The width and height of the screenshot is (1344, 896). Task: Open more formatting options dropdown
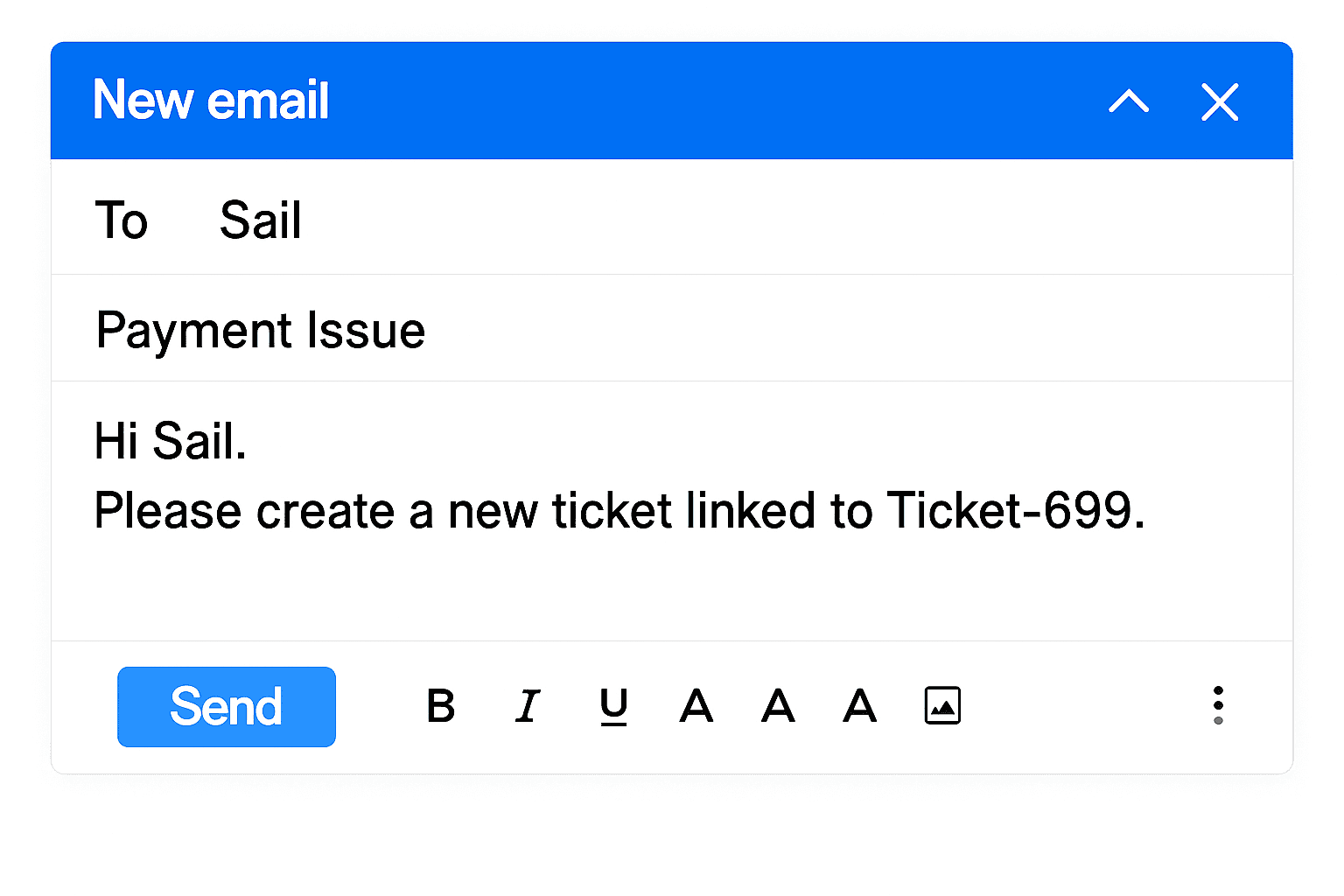point(1219,705)
